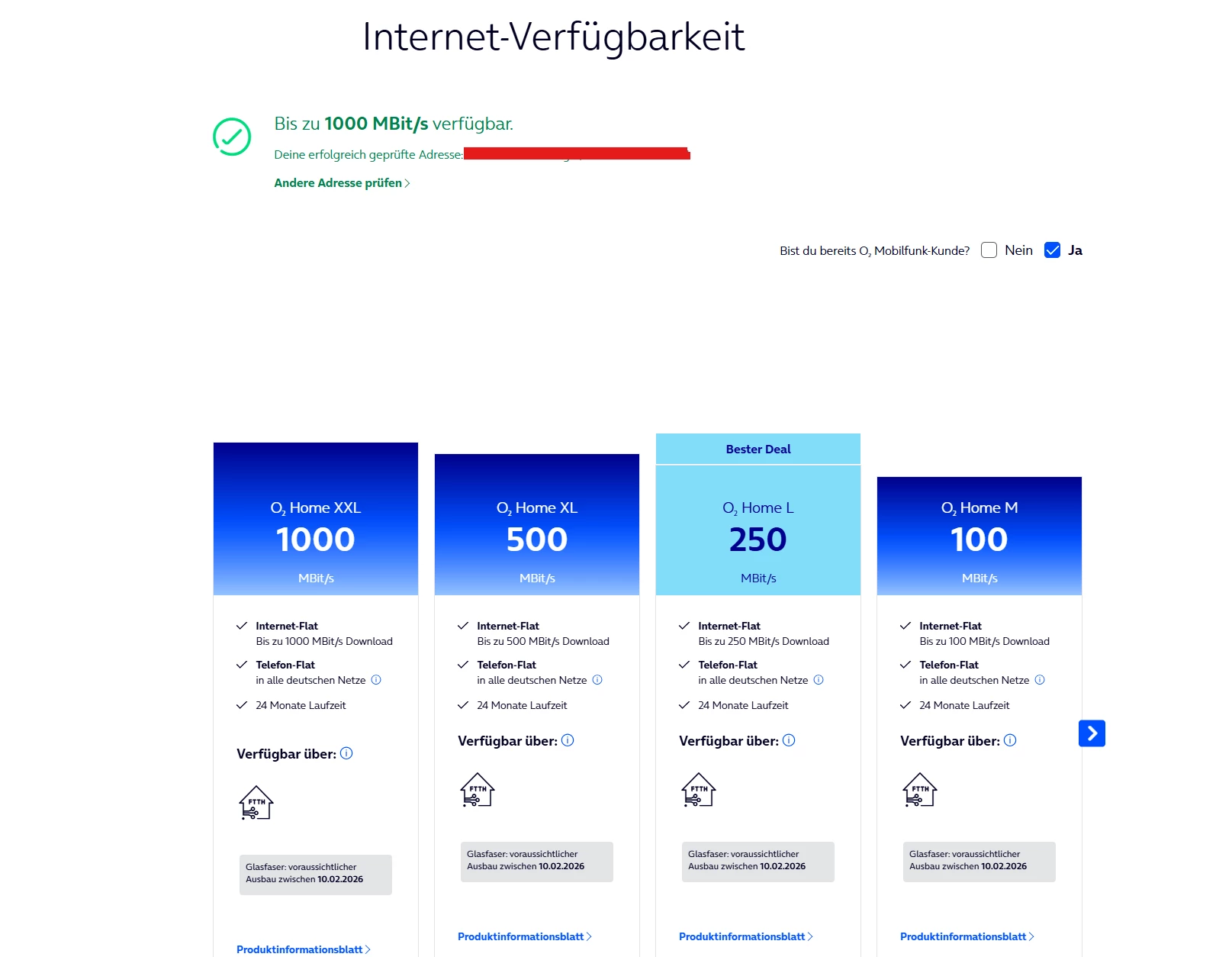Open Andere Adresse prüfen link

[x=341, y=183]
